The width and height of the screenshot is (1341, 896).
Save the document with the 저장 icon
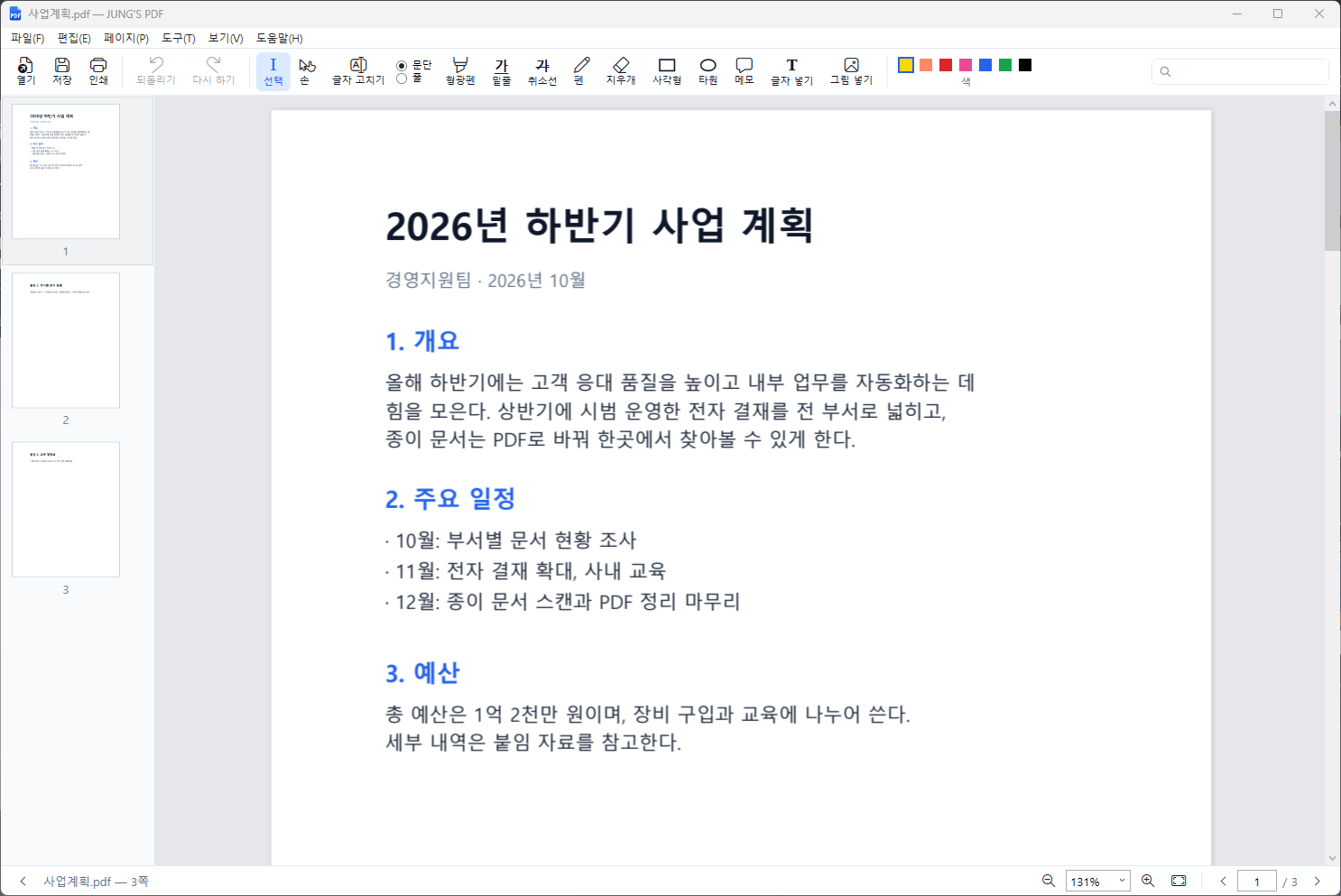click(62, 71)
